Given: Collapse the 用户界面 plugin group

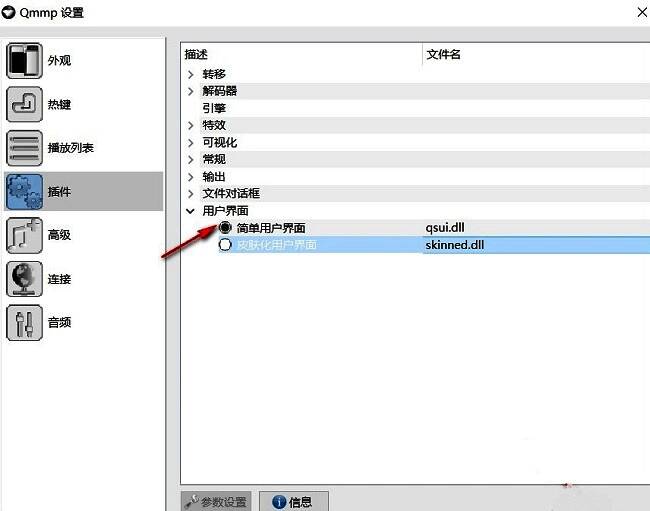Looking at the screenshot, I should (190, 211).
